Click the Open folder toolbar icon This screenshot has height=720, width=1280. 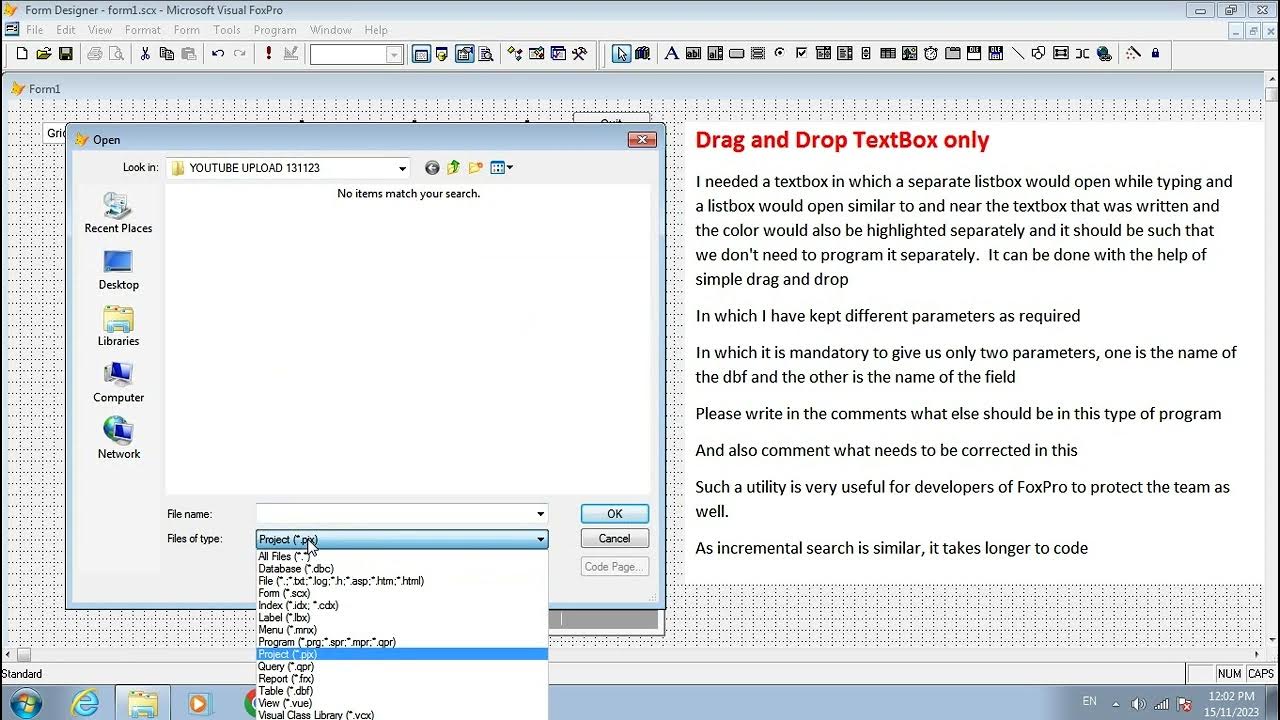pyautogui.click(x=44, y=54)
